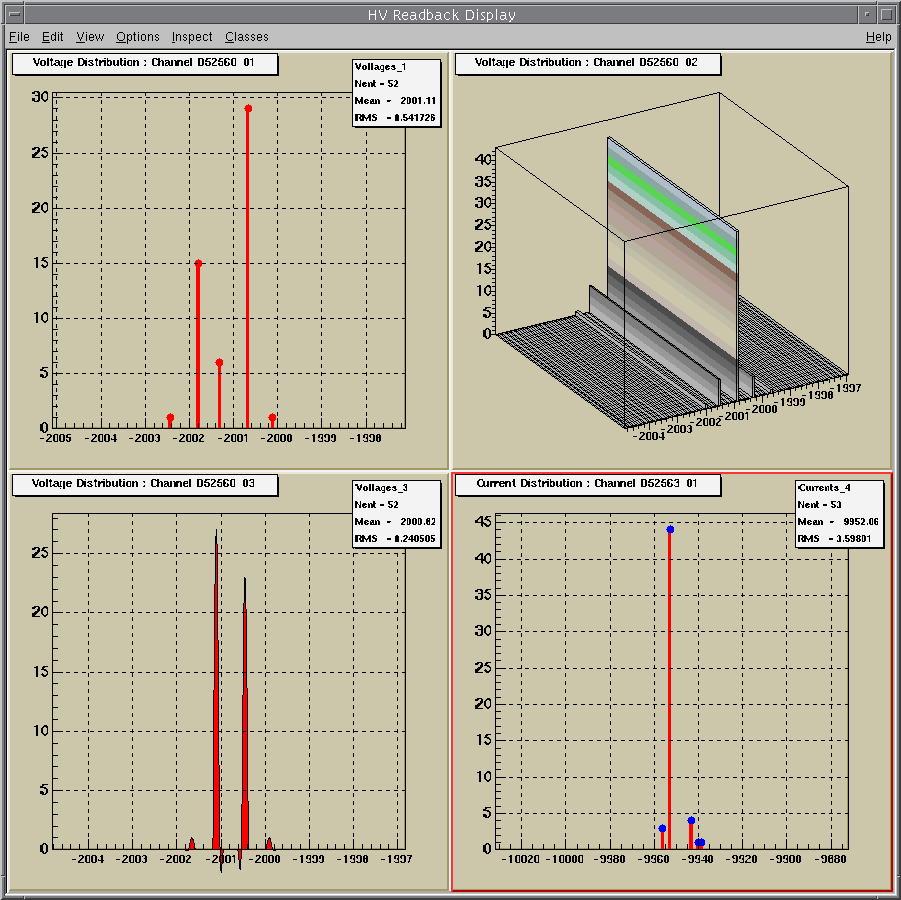The height and width of the screenshot is (900, 901).
Task: Click the tallest red marker at 29 in channel 01 plot
Action: [248, 109]
